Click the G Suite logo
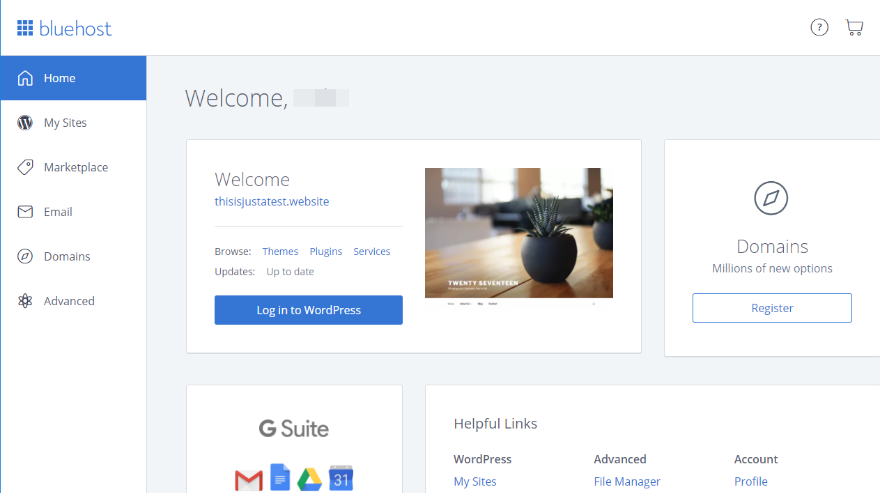 pos(294,428)
